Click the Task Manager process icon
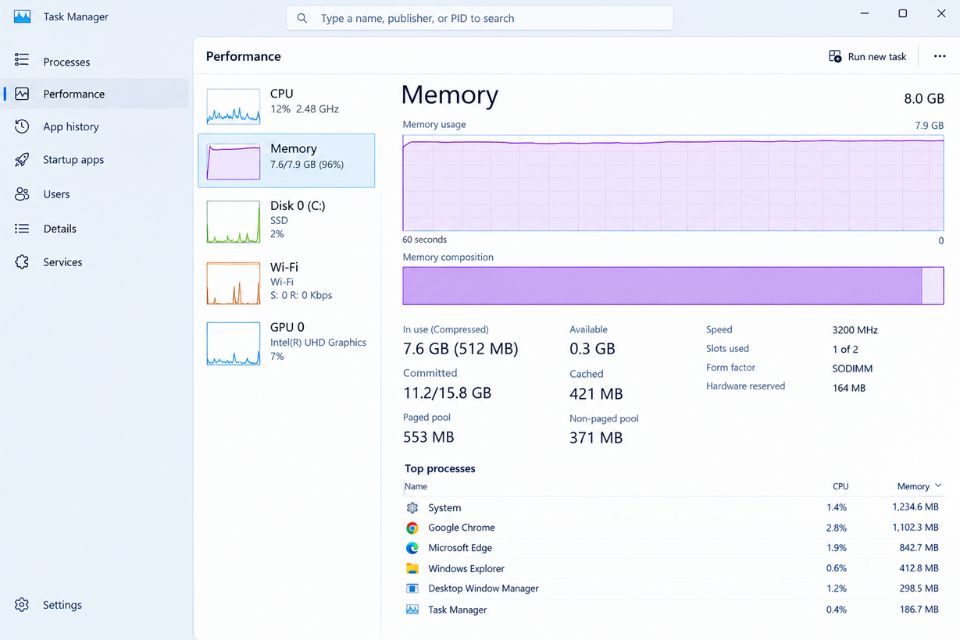Viewport: 960px width, 640px height. 413,609
